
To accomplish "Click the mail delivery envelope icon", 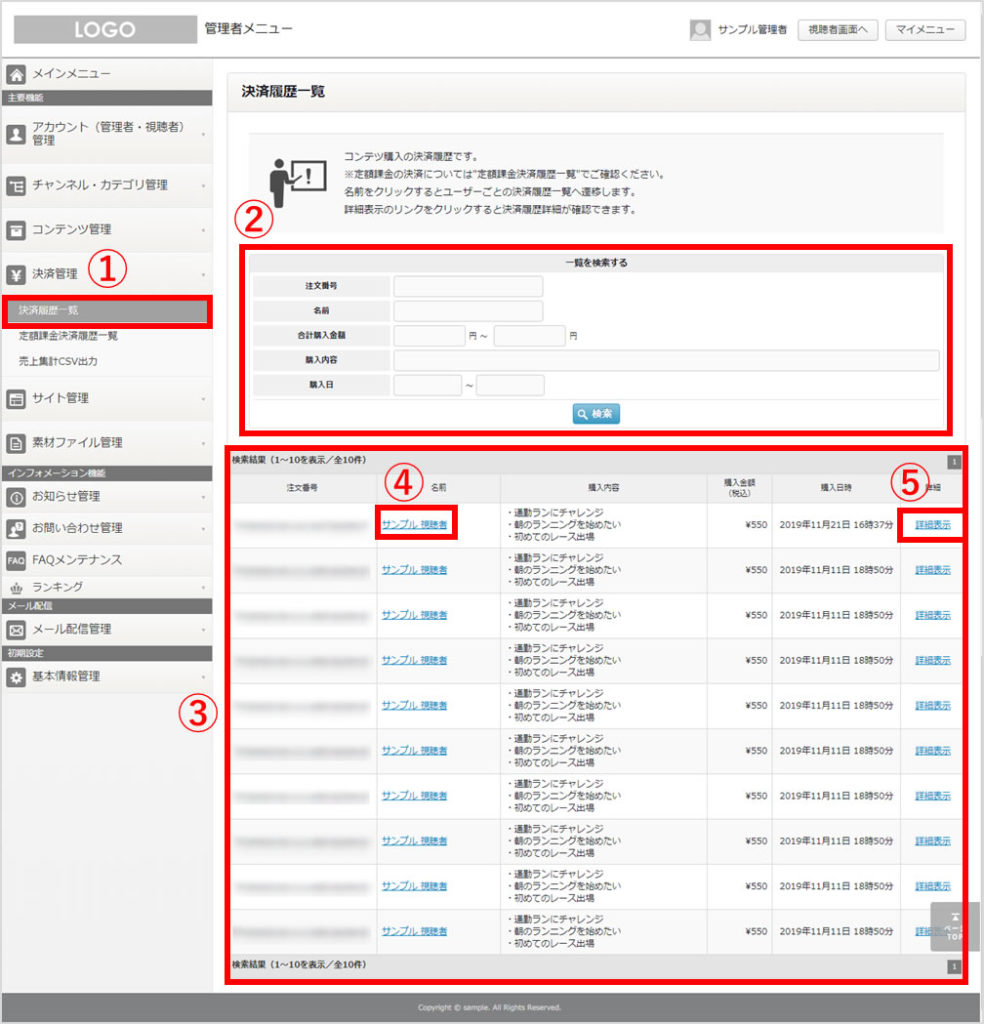I will click(x=16, y=630).
